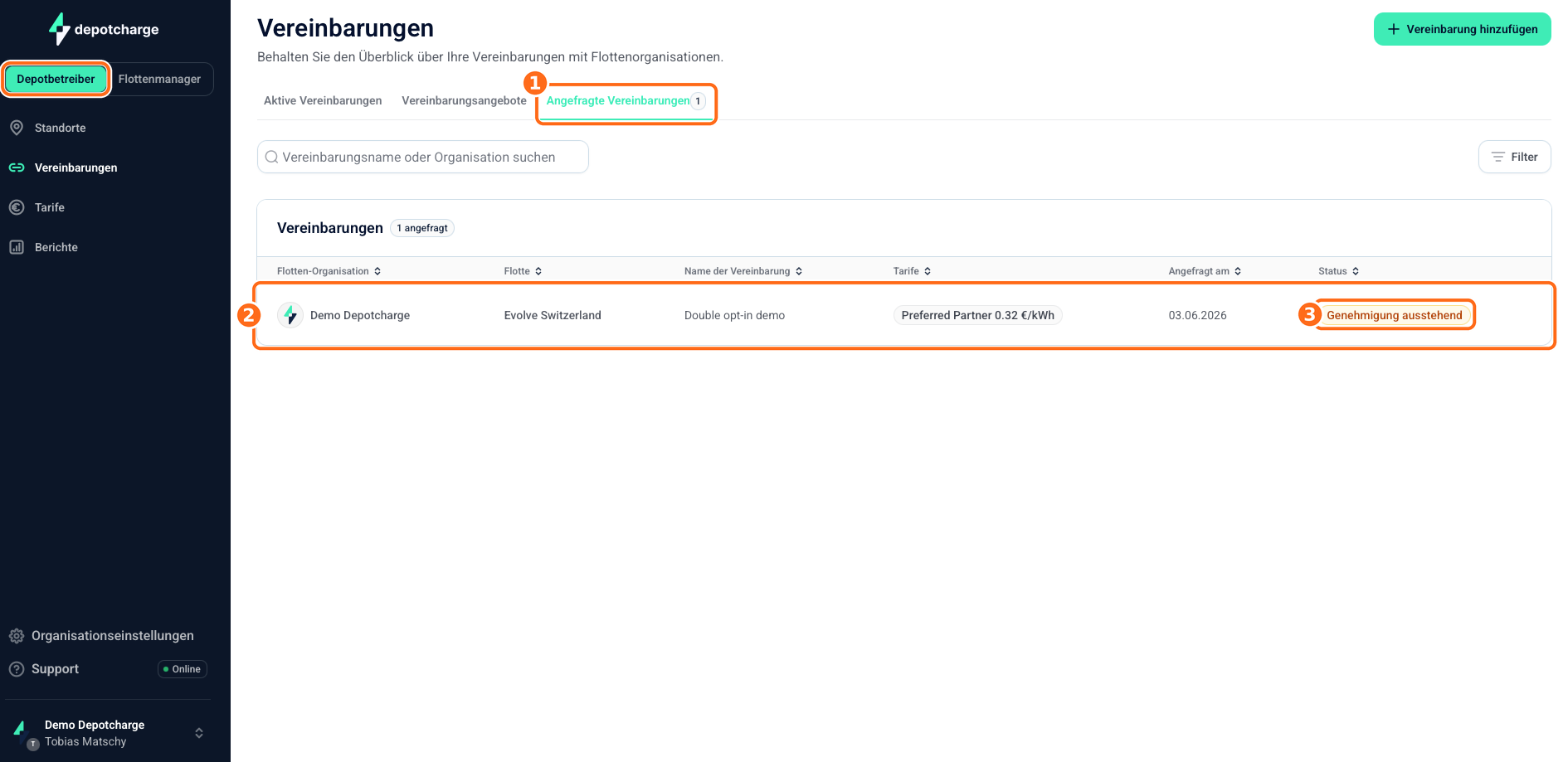1568x762 pixels.
Task: Open the Support link
Action: [55, 669]
